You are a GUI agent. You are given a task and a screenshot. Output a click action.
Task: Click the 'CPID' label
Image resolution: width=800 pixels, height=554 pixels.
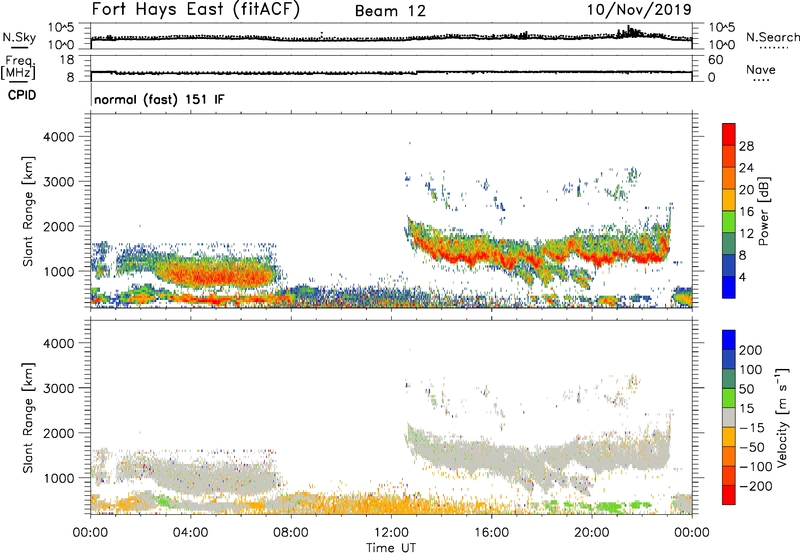pos(22,95)
